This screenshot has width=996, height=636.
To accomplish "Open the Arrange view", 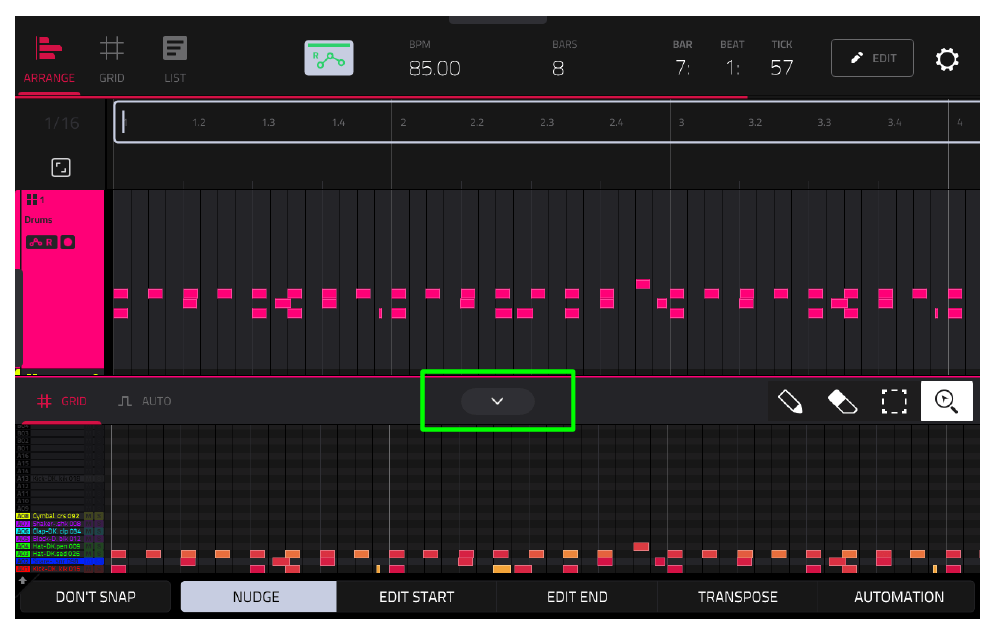I will 49,60.
